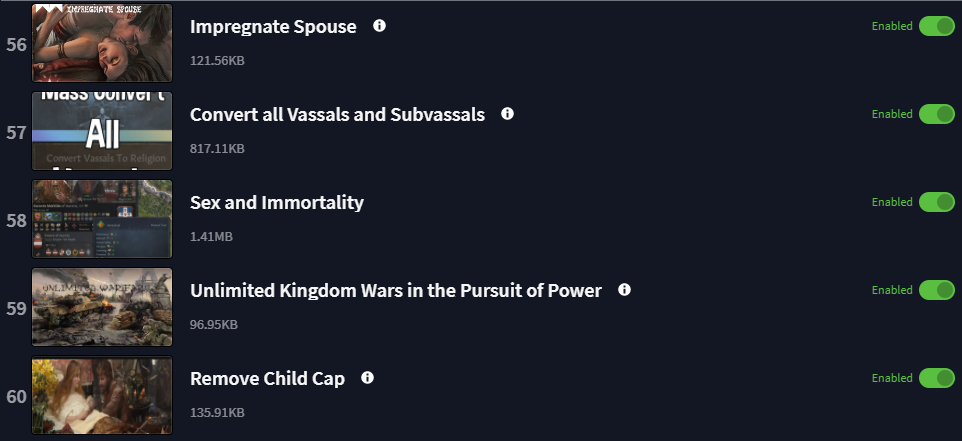Disable the Remove Child Cap toggle

(x=936, y=378)
